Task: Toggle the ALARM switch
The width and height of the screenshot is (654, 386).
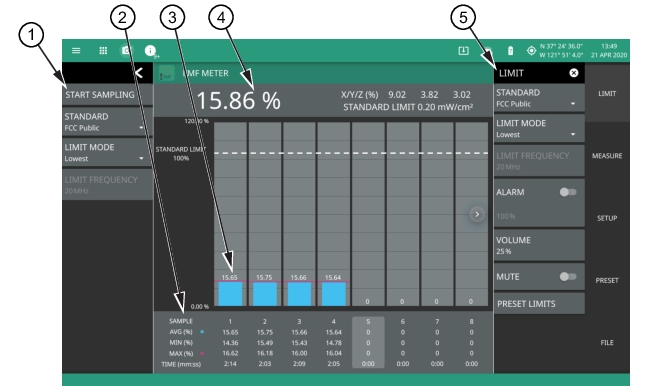Action: [568, 192]
